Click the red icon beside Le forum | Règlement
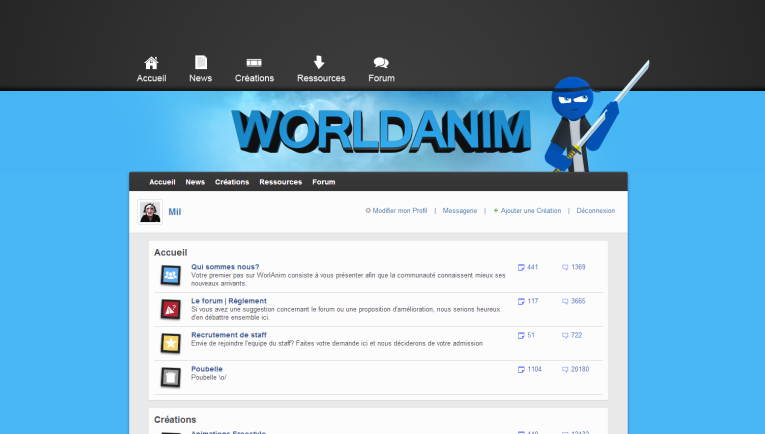765x434 pixels. (x=171, y=310)
